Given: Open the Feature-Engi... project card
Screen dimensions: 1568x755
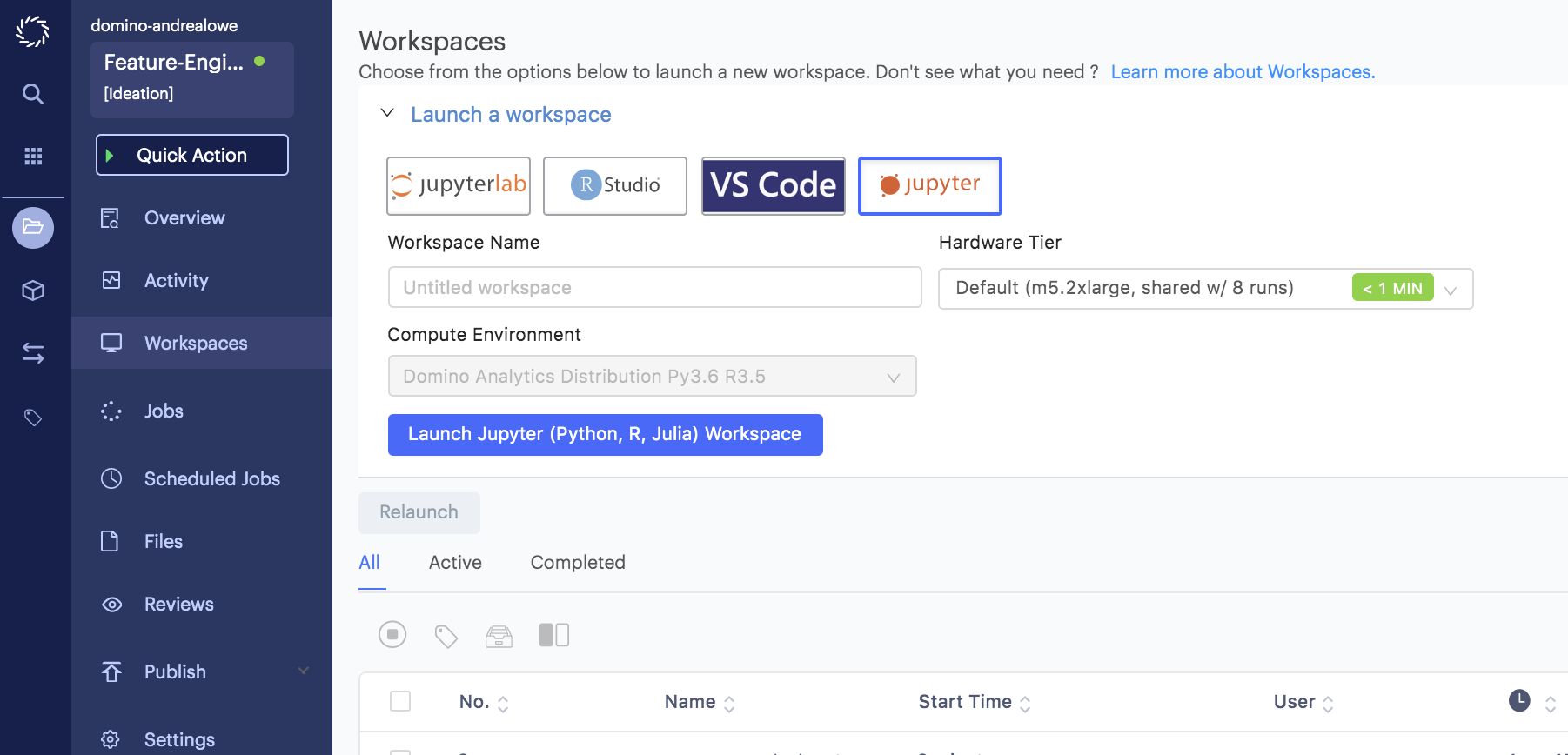Looking at the screenshot, I should 192,79.
